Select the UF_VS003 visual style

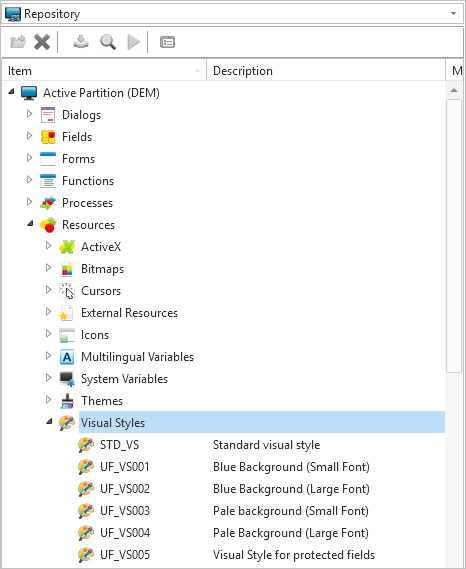pyautogui.click(x=125, y=511)
